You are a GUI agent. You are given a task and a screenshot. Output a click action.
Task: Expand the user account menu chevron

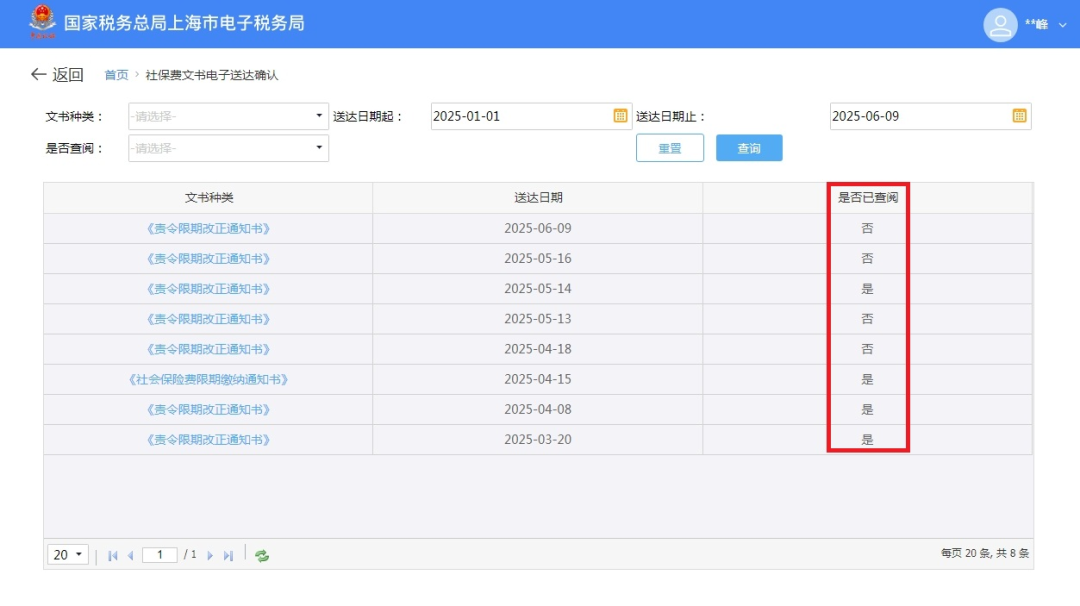coord(1062,25)
